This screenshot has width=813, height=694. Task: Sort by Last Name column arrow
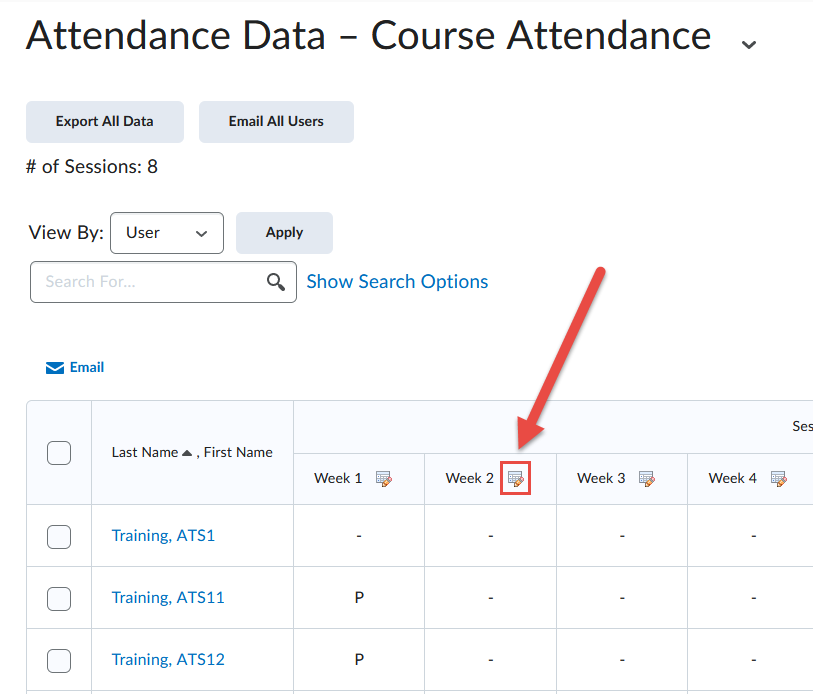click(x=188, y=453)
